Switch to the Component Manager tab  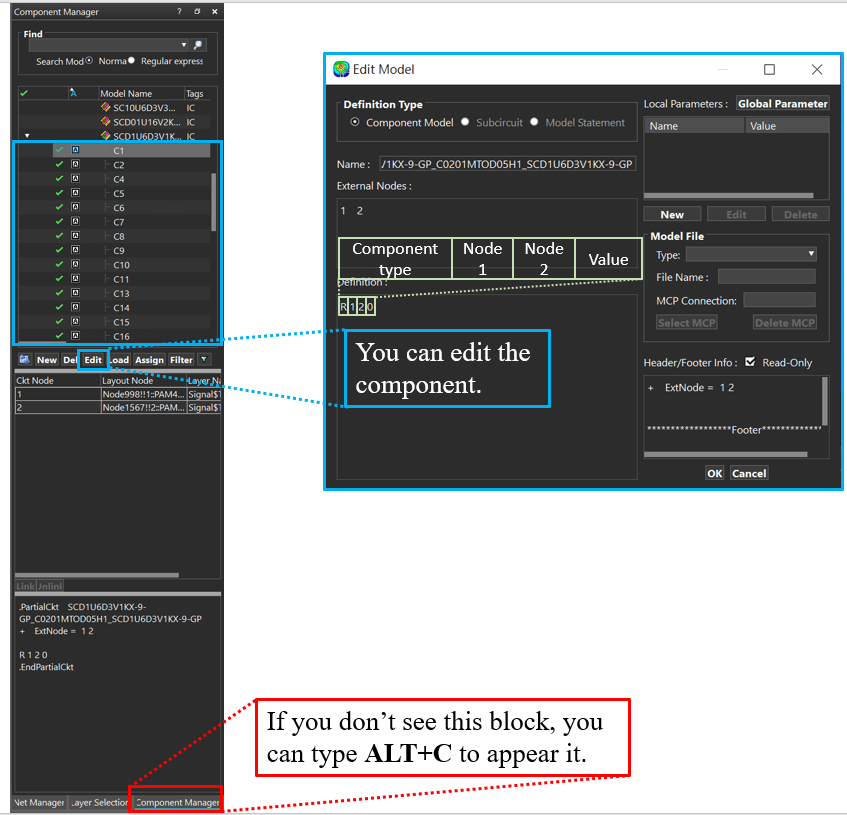177,803
